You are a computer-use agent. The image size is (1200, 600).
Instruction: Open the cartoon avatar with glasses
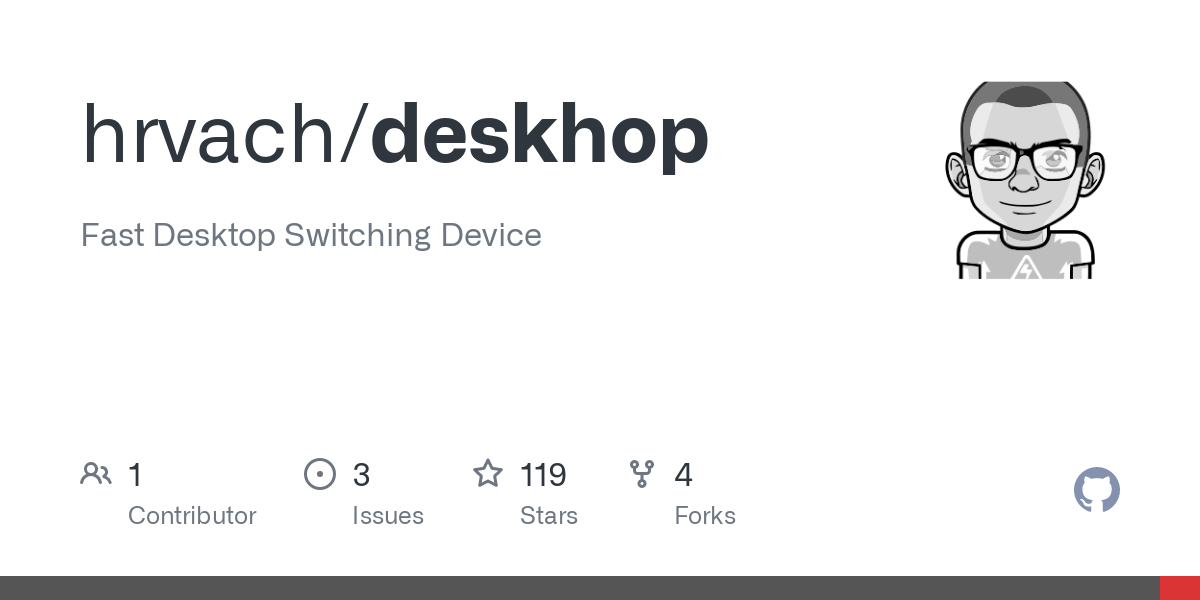click(1024, 180)
